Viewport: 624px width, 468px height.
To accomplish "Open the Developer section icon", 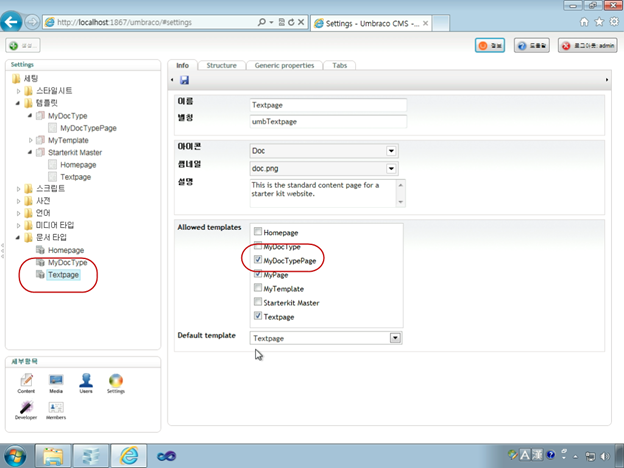I will click(x=26, y=410).
